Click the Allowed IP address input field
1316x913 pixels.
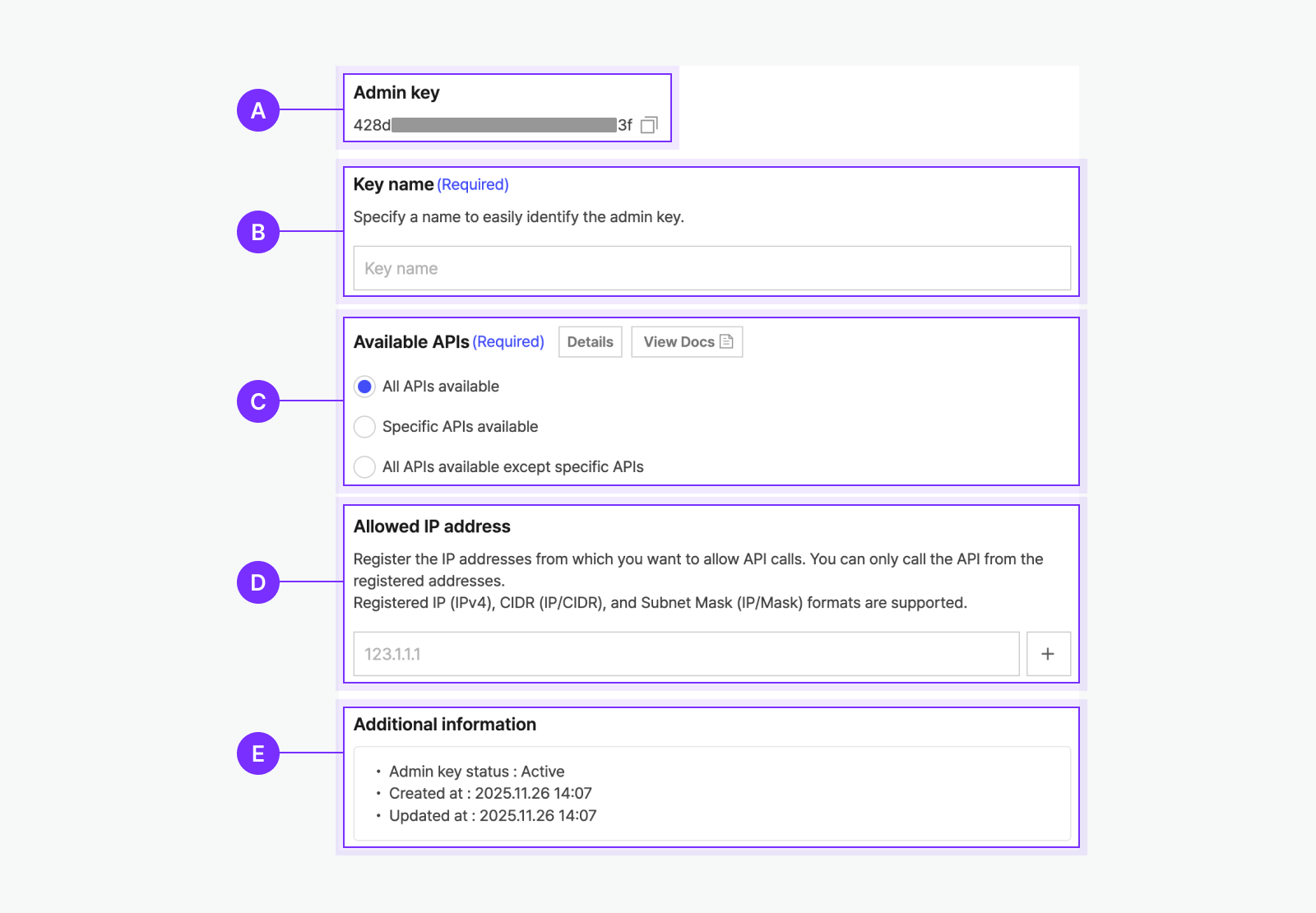pyautogui.click(x=686, y=654)
